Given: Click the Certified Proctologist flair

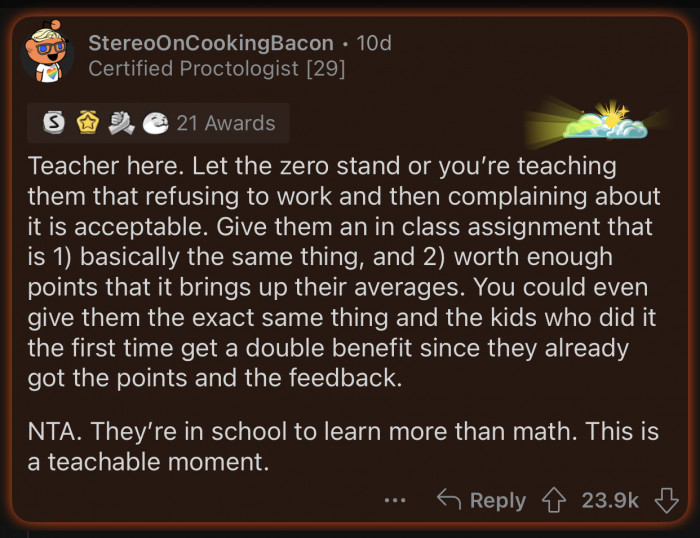Looking at the screenshot, I should (191, 69).
